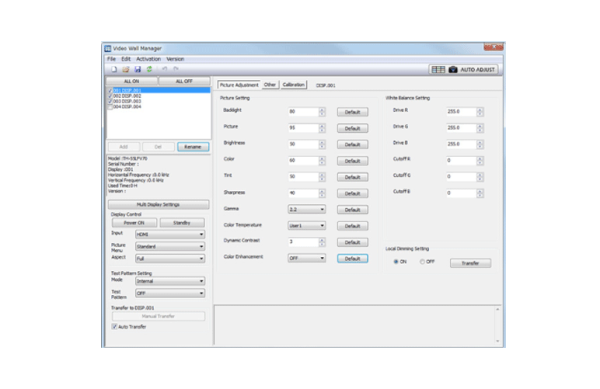The image size is (600, 389).
Task: Click the AUTO ADJUST button
Action: point(463,70)
